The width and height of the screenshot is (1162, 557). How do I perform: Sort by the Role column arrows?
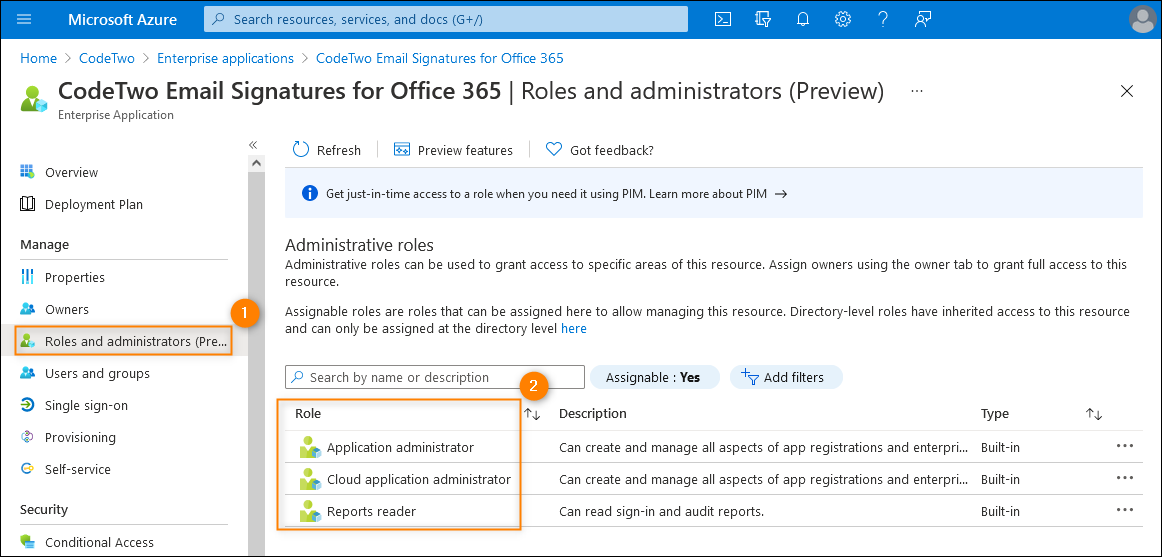click(532, 414)
